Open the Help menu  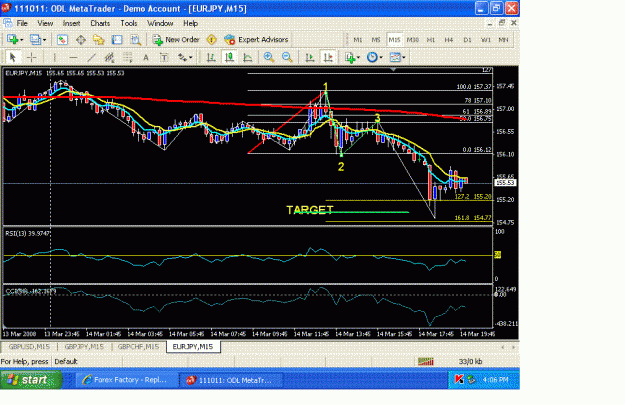191,24
